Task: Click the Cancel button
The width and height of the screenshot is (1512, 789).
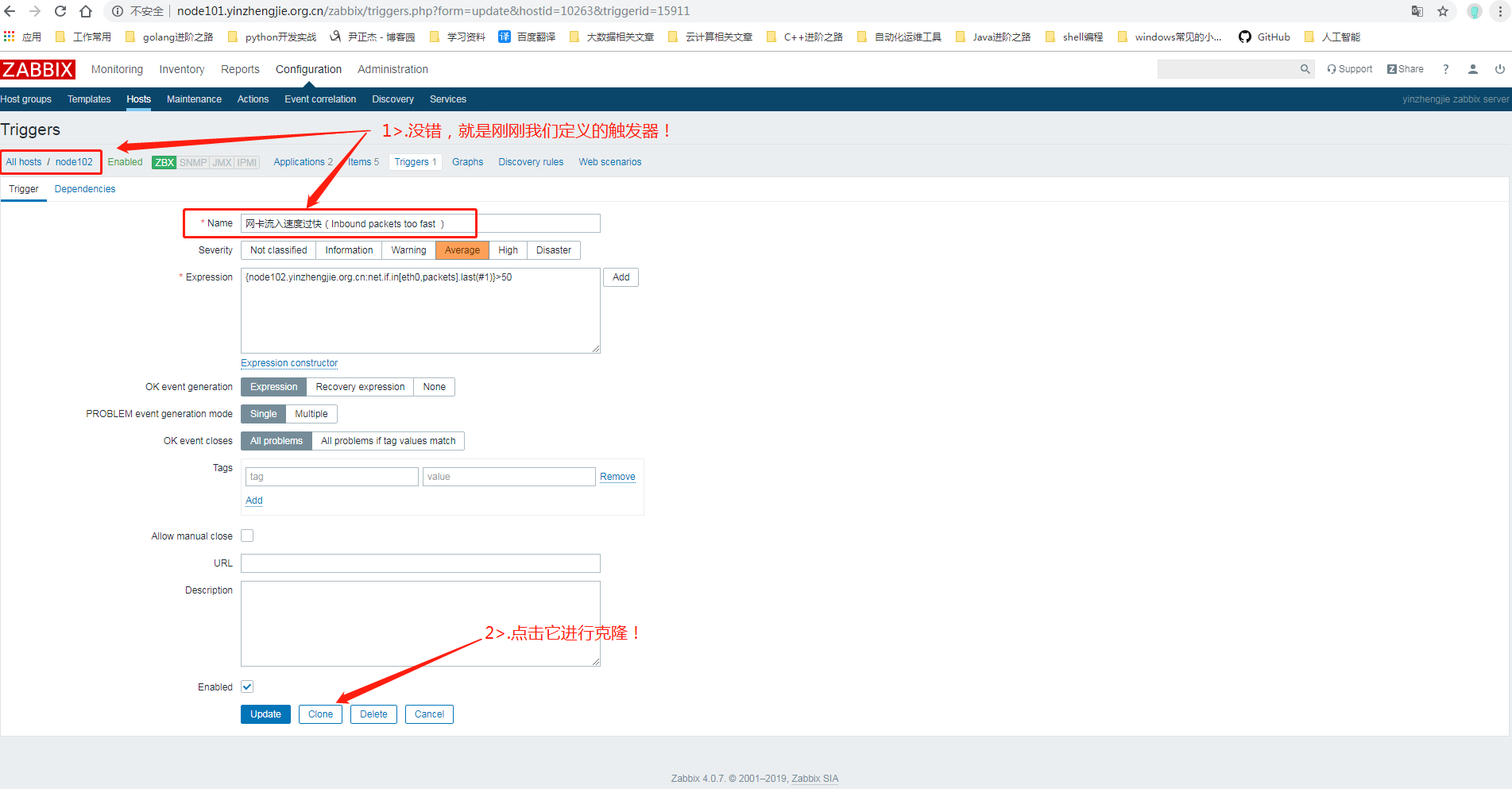Action: (x=429, y=714)
